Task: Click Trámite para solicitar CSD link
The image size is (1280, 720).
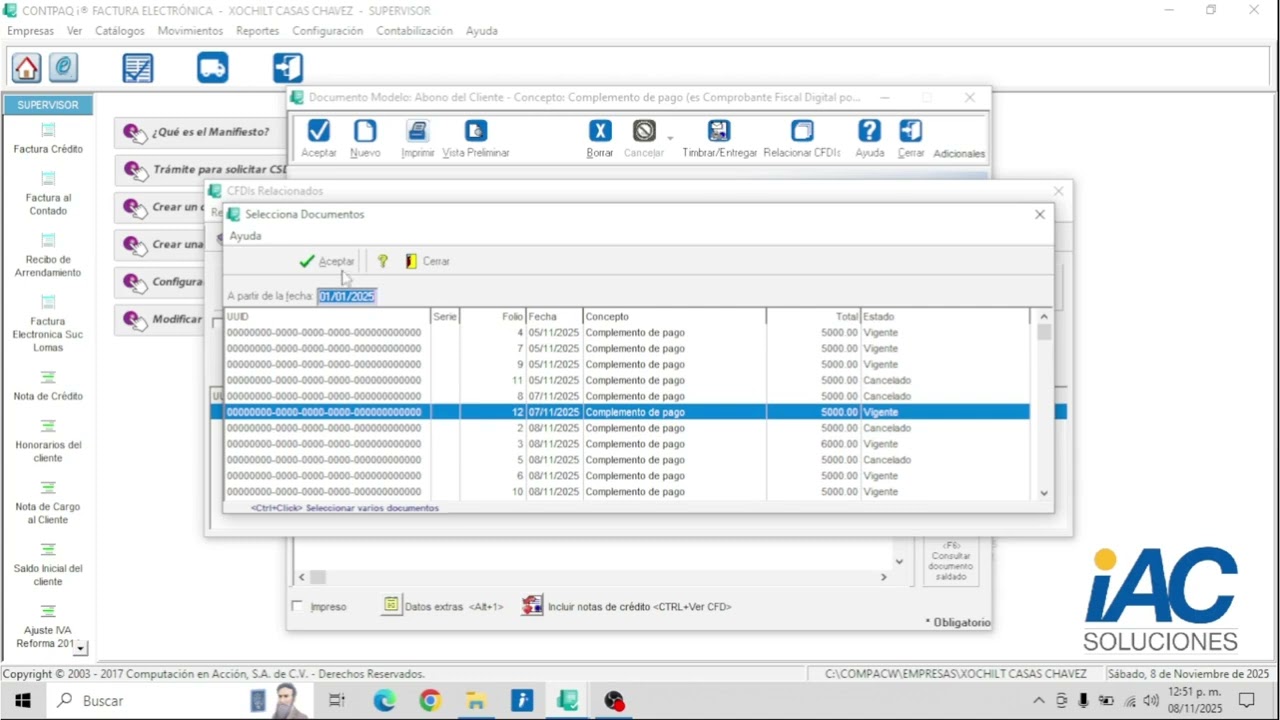Action: (x=220, y=170)
